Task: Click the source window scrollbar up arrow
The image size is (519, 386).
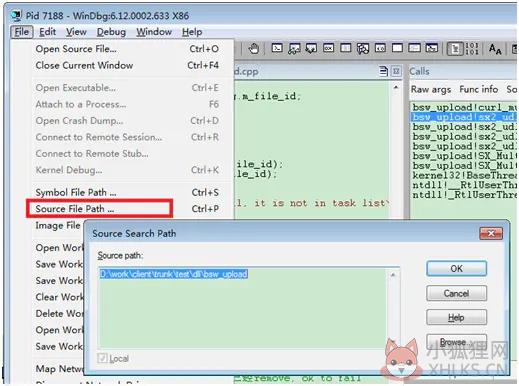Action: pos(396,88)
